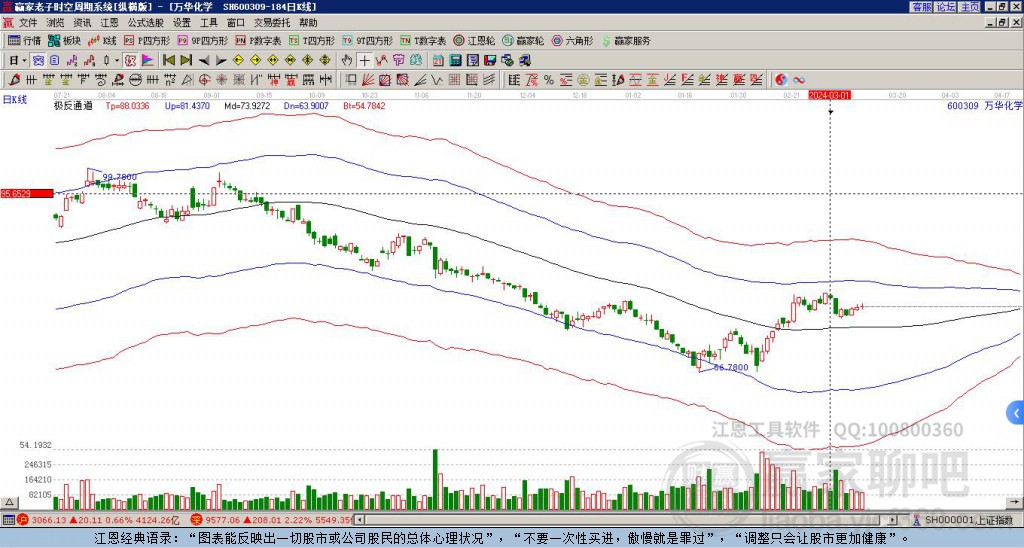Image resolution: width=1024 pixels, height=548 pixels.
Task: Click the yellow left-arrow diamond icon
Action: click(238, 60)
